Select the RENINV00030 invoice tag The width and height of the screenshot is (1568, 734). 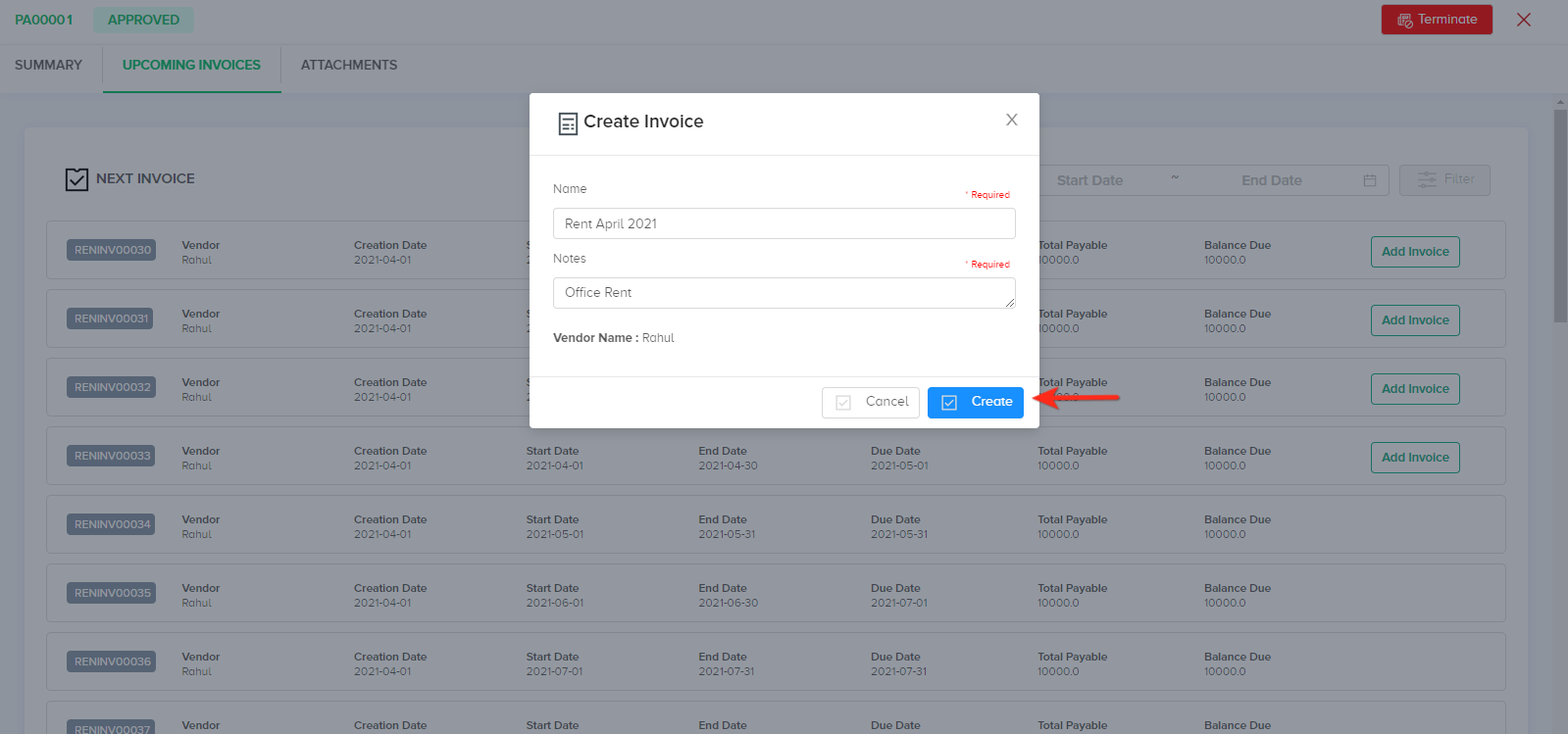pos(112,250)
